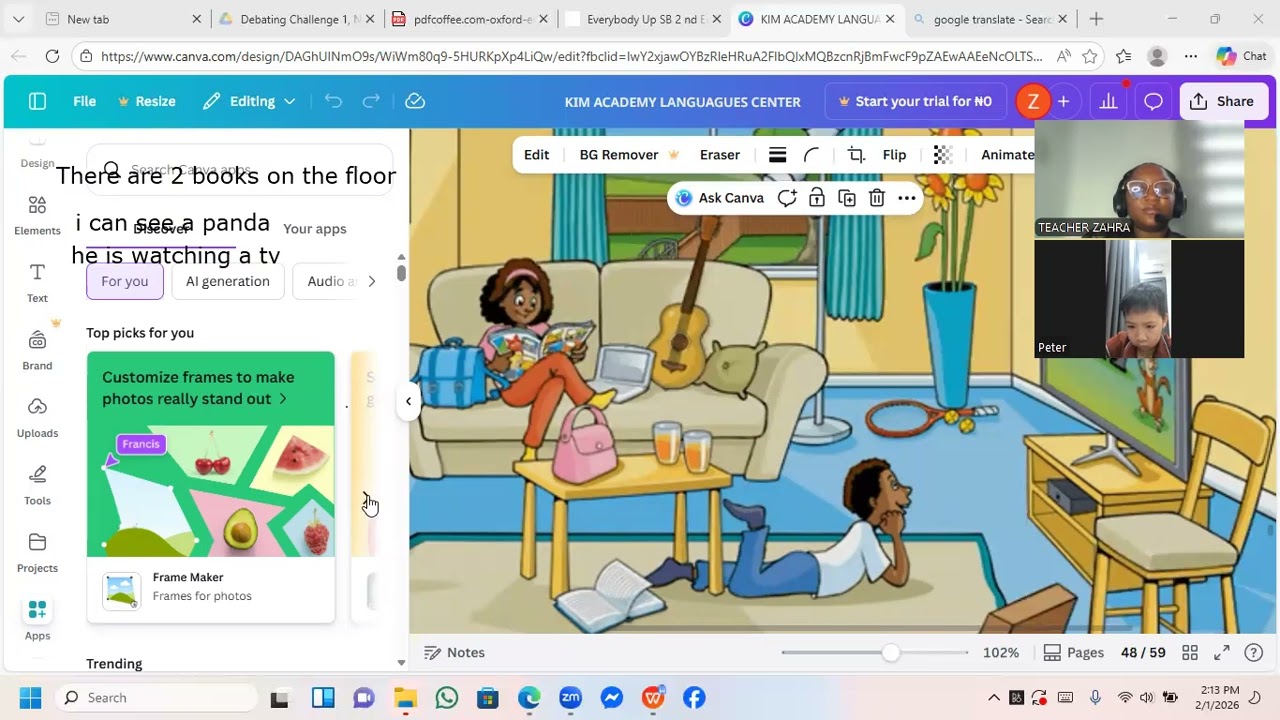Click the Share button
The height and width of the screenshot is (720, 1280).
click(1222, 101)
